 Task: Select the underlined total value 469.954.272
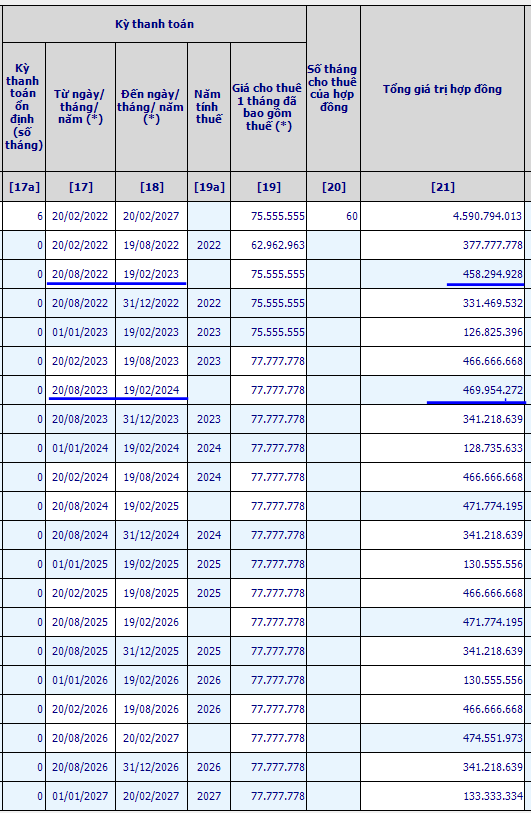click(442, 390)
